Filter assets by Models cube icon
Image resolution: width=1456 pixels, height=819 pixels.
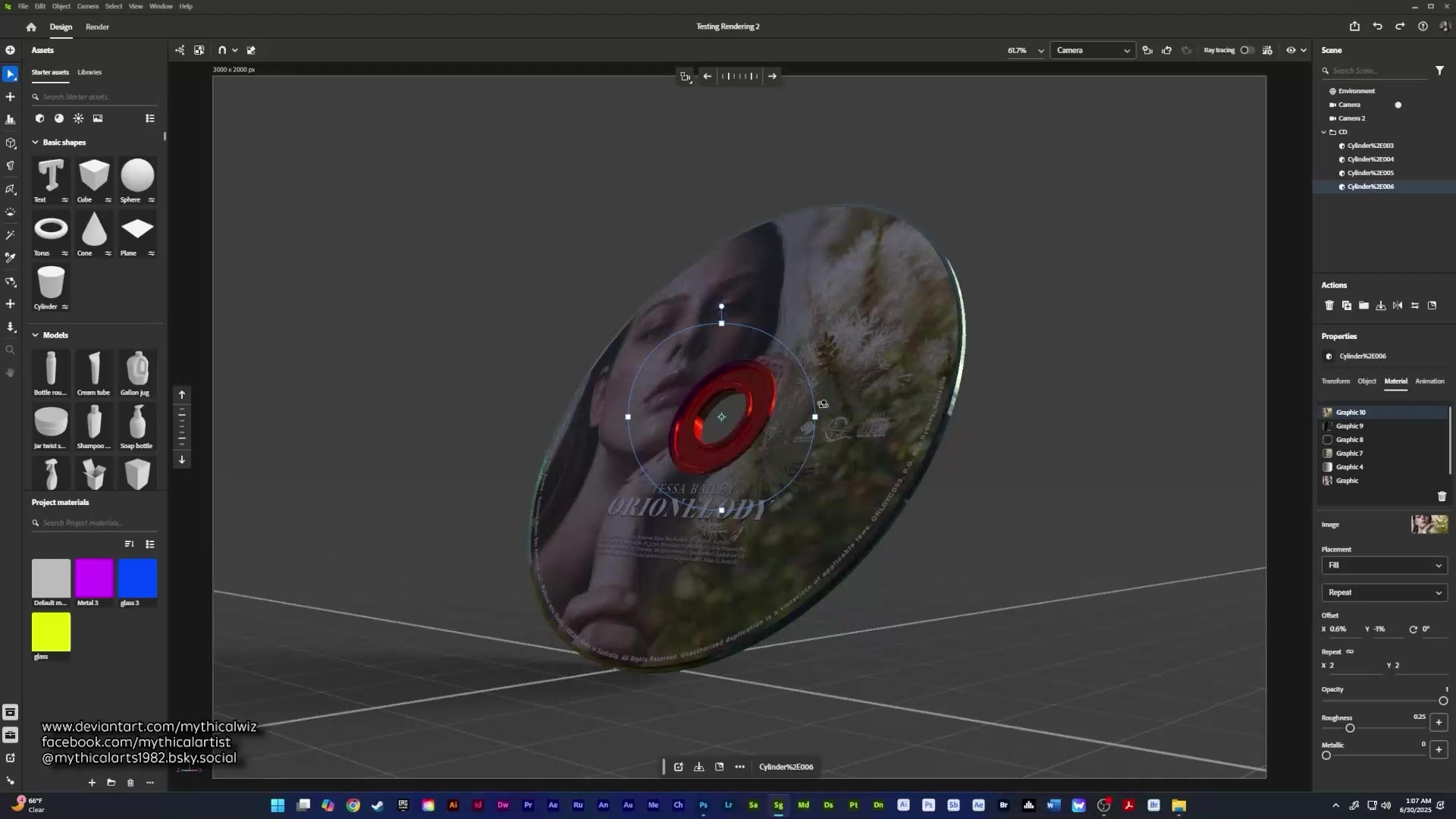click(x=39, y=118)
